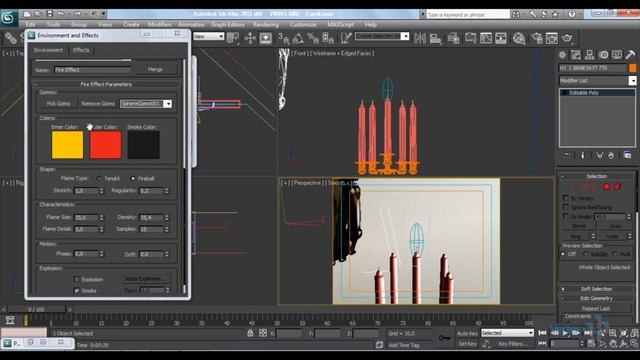Open the Render Setup icon
This screenshot has width=640, height=360.
(537, 38)
